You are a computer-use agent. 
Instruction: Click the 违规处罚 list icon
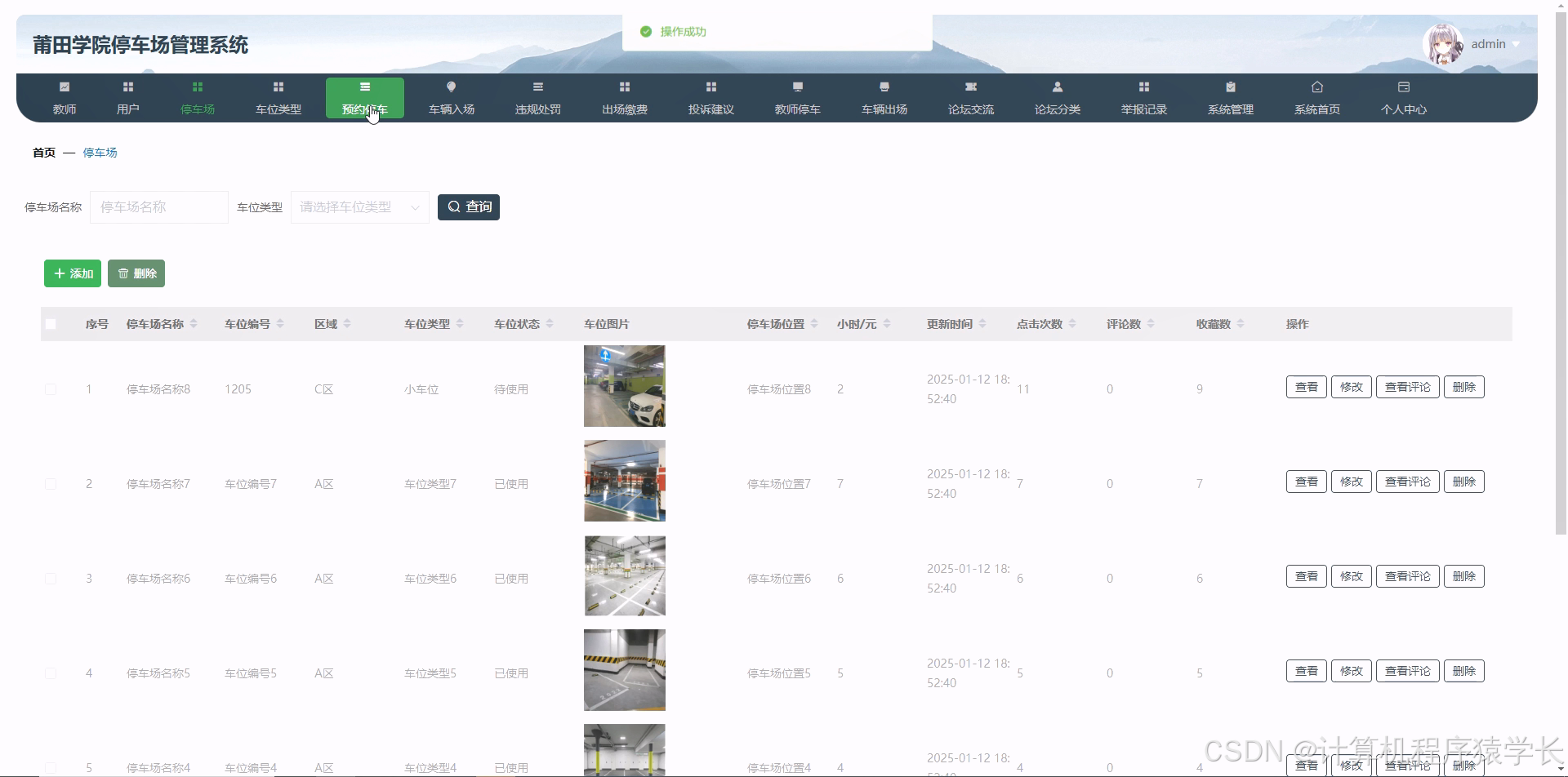click(x=538, y=87)
